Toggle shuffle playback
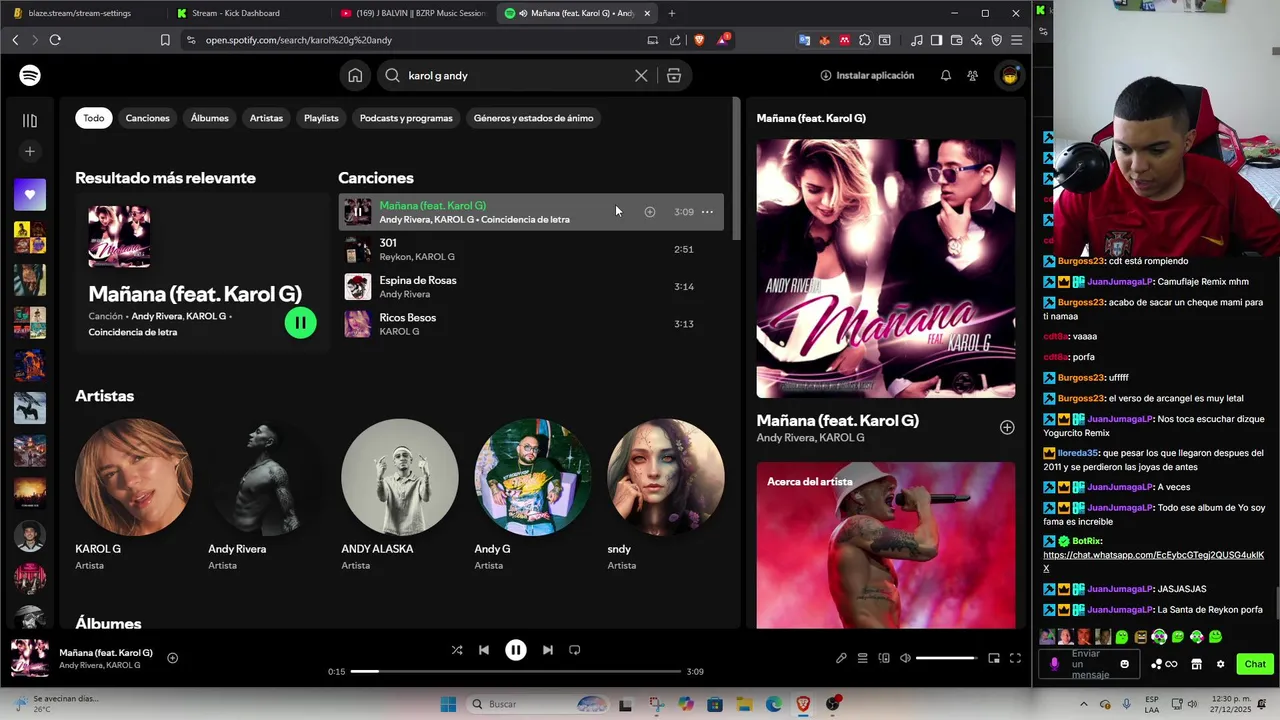Image resolution: width=1280 pixels, height=720 pixels. click(x=457, y=650)
